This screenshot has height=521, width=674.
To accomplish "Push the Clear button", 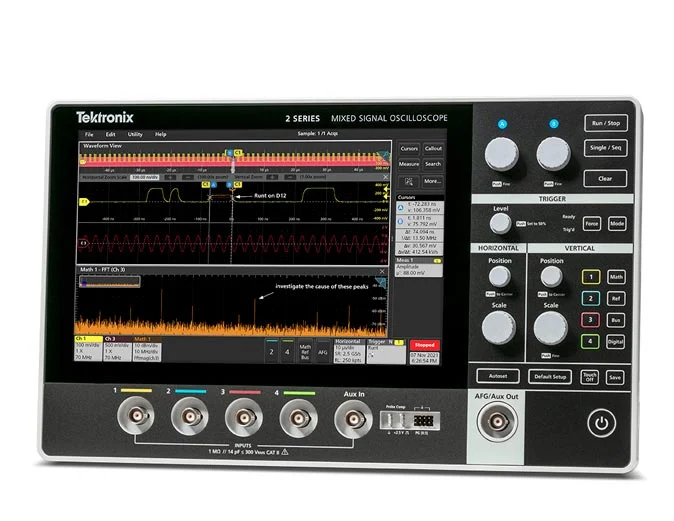I will coord(605,179).
